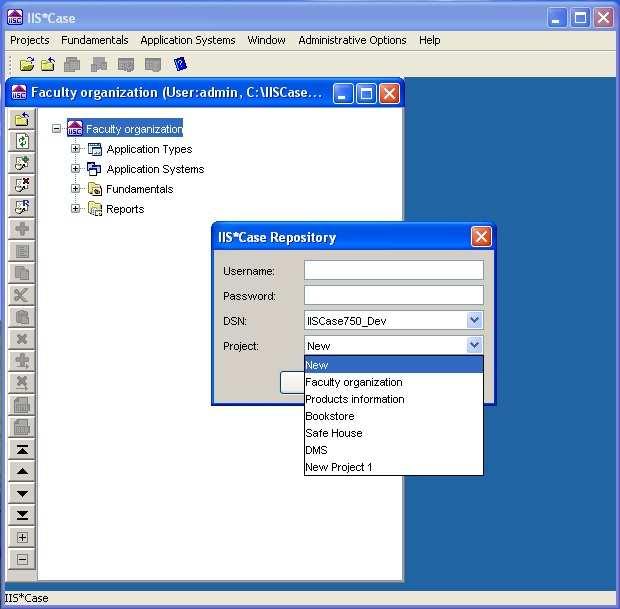Click the move to top arrow icon
This screenshot has width=620, height=609.
coord(22,449)
